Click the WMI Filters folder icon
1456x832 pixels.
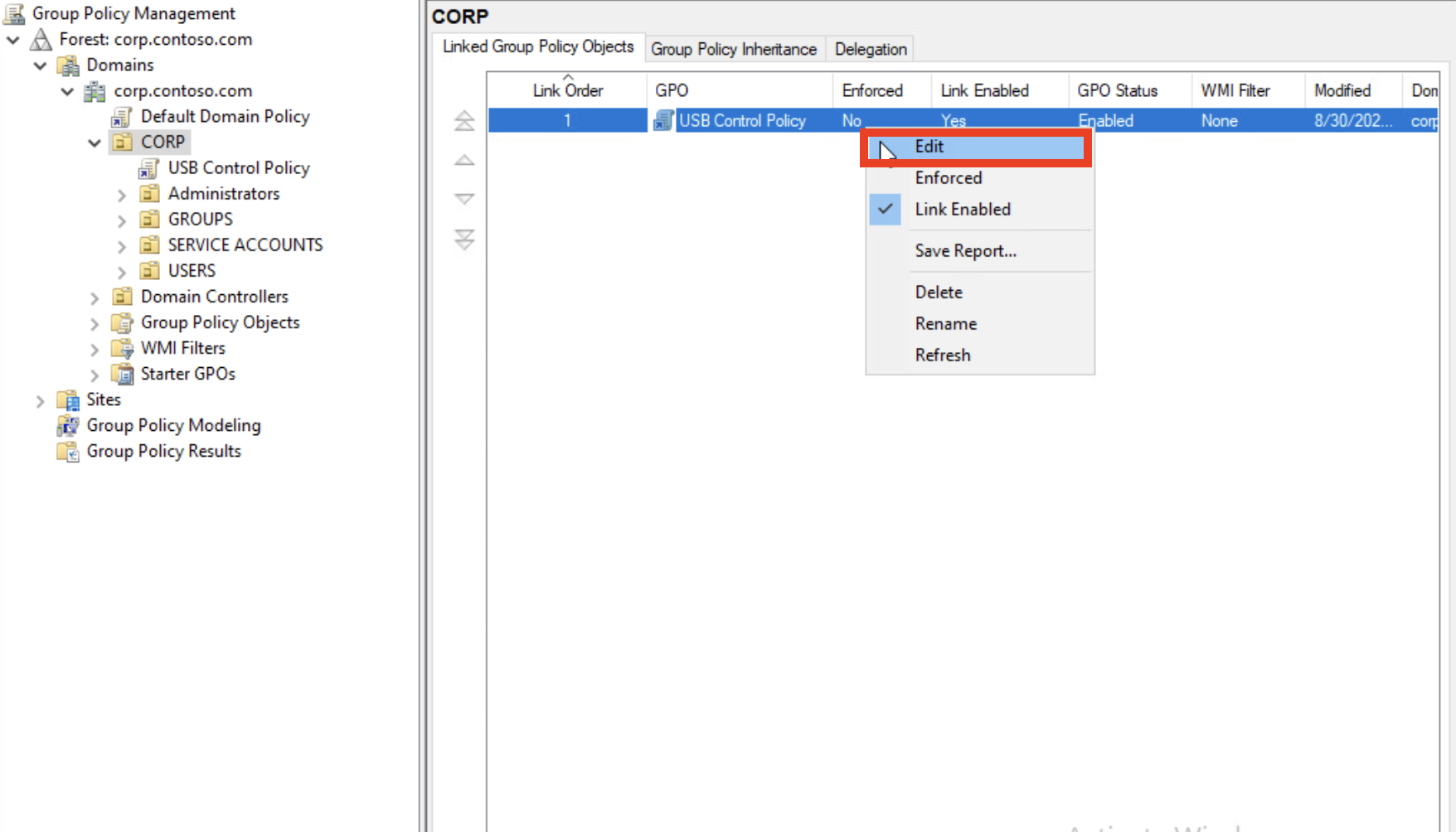pyautogui.click(x=123, y=348)
